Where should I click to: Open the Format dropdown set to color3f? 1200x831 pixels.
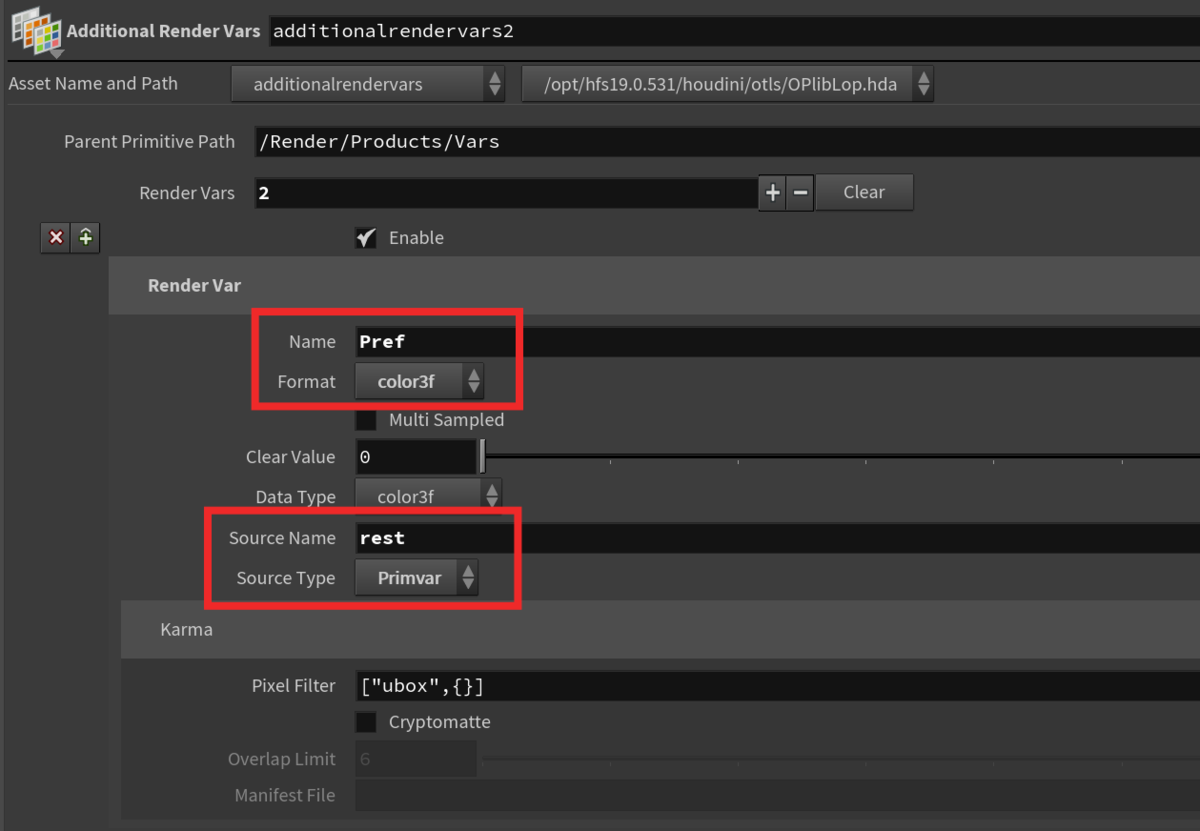click(x=419, y=381)
